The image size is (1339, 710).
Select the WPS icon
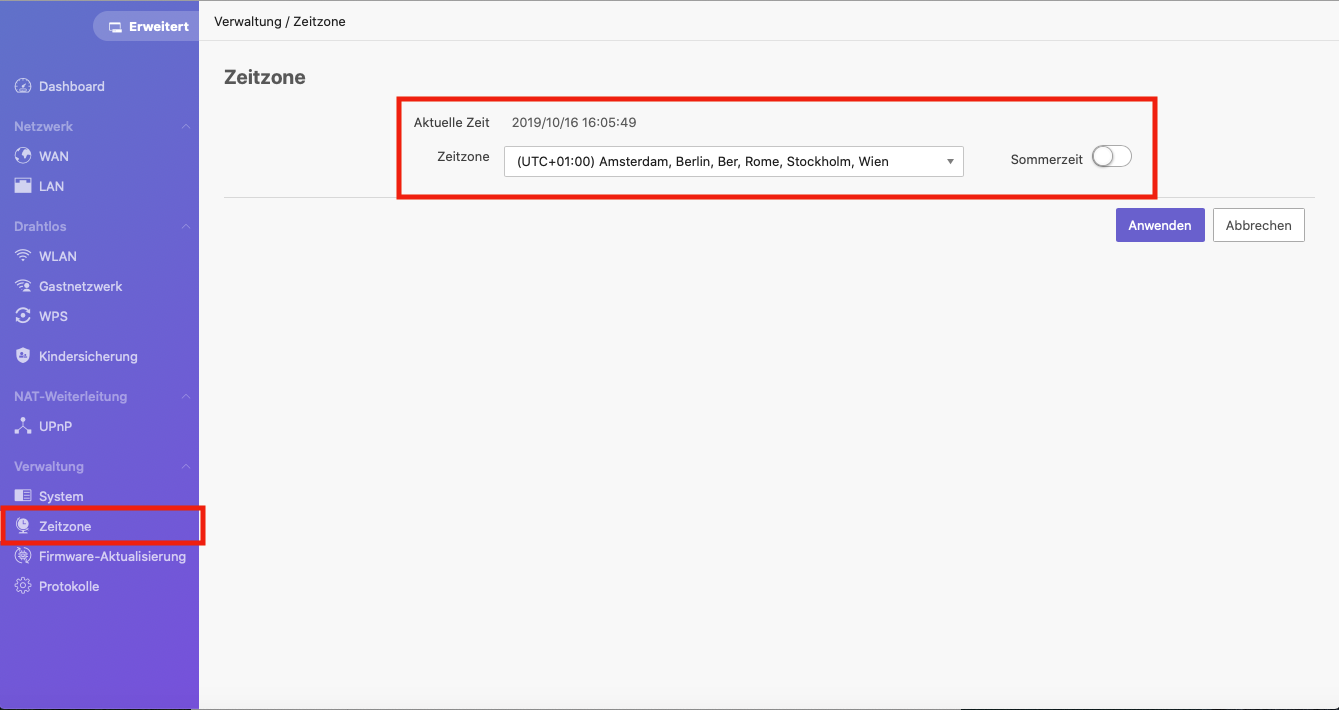23,316
